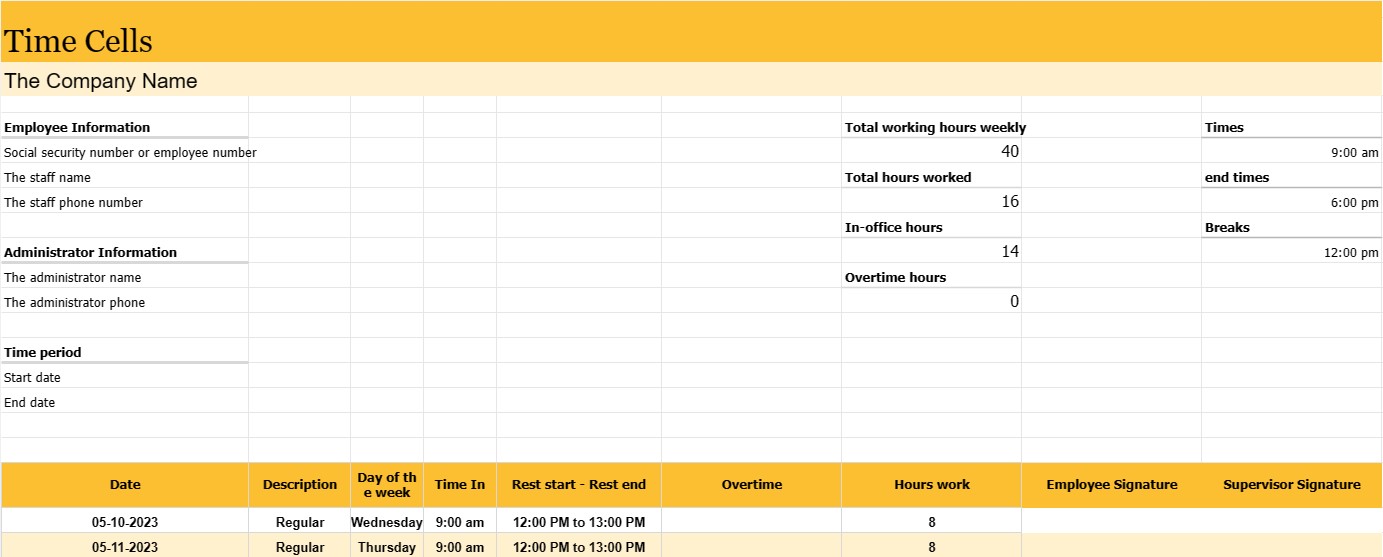Click the Time Cells title banner

(78, 41)
